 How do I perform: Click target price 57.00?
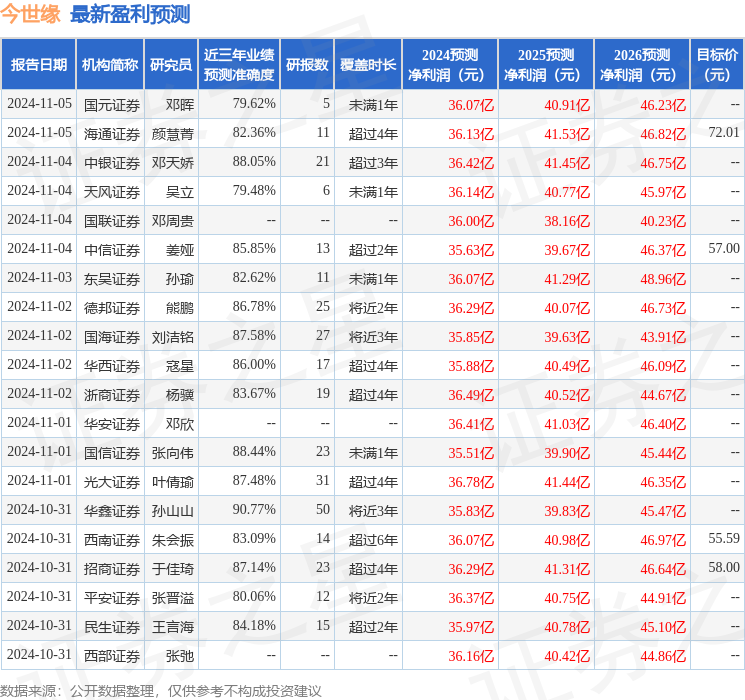coord(724,249)
